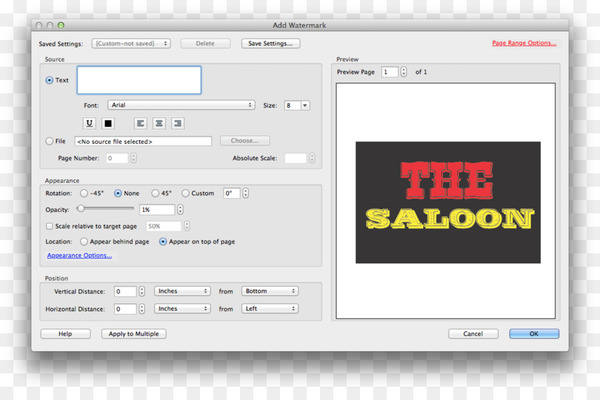
Task: Click the watermark text input box
Action: pos(139,80)
